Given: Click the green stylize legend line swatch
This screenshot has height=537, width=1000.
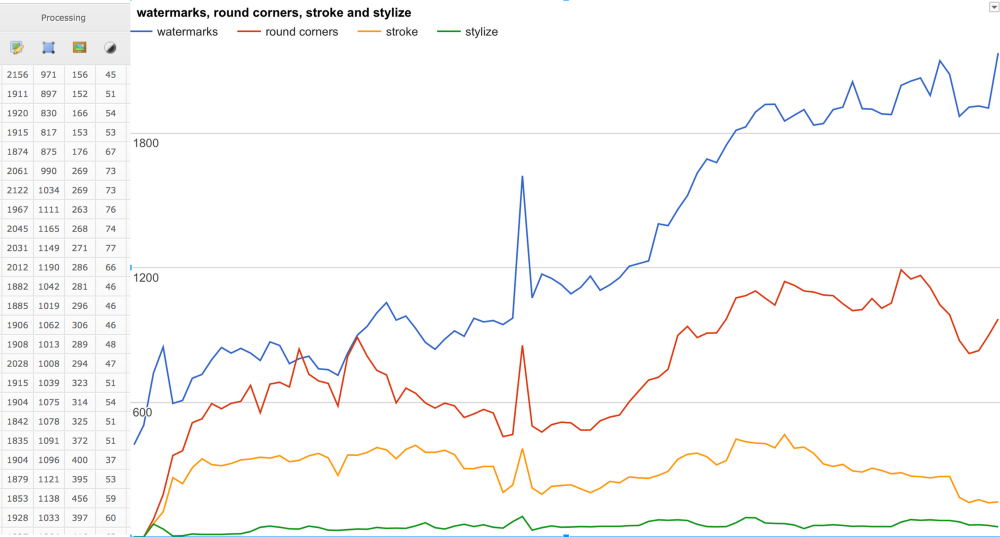Looking at the screenshot, I should point(449,32).
